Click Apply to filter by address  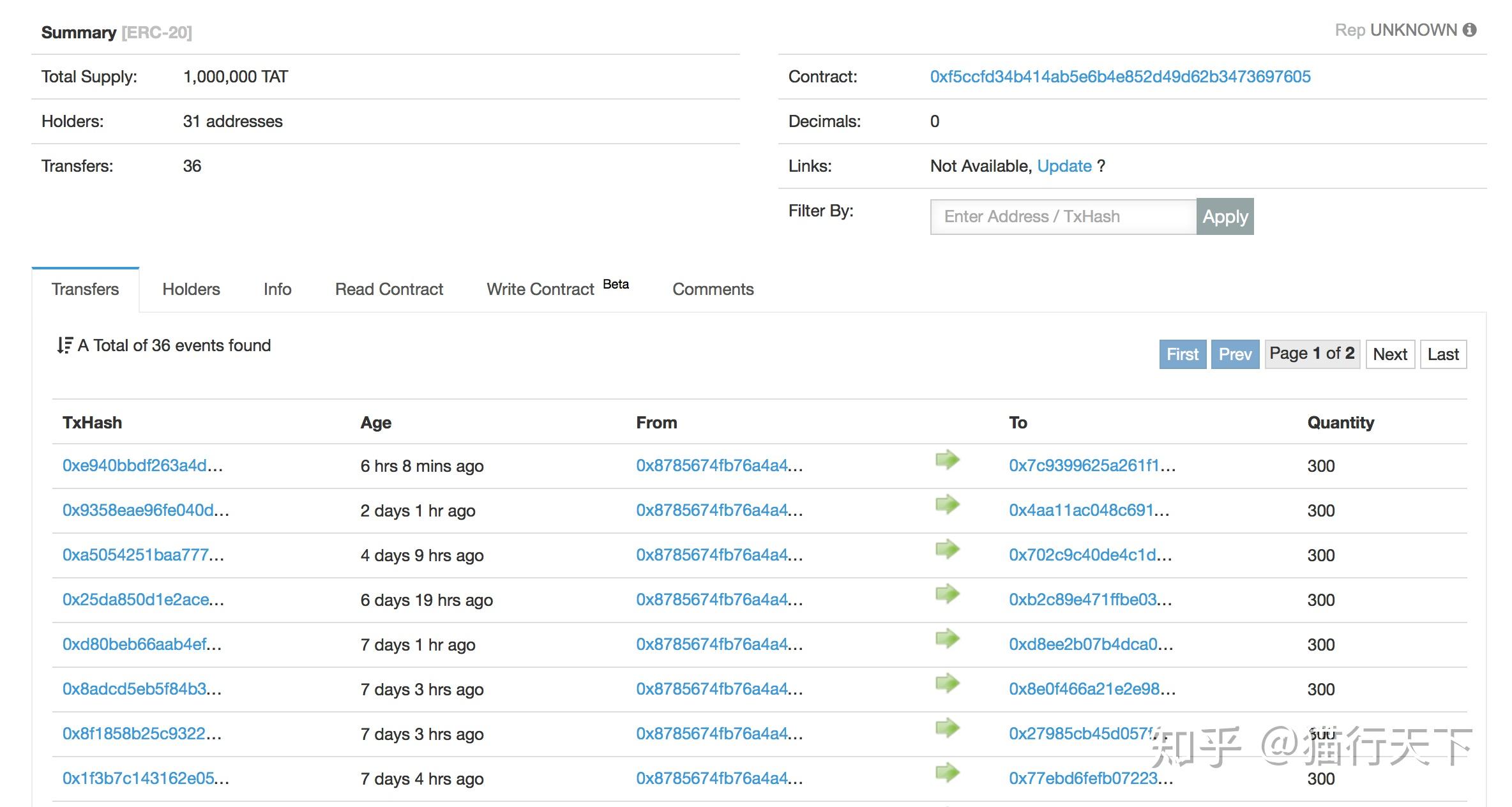1225,216
